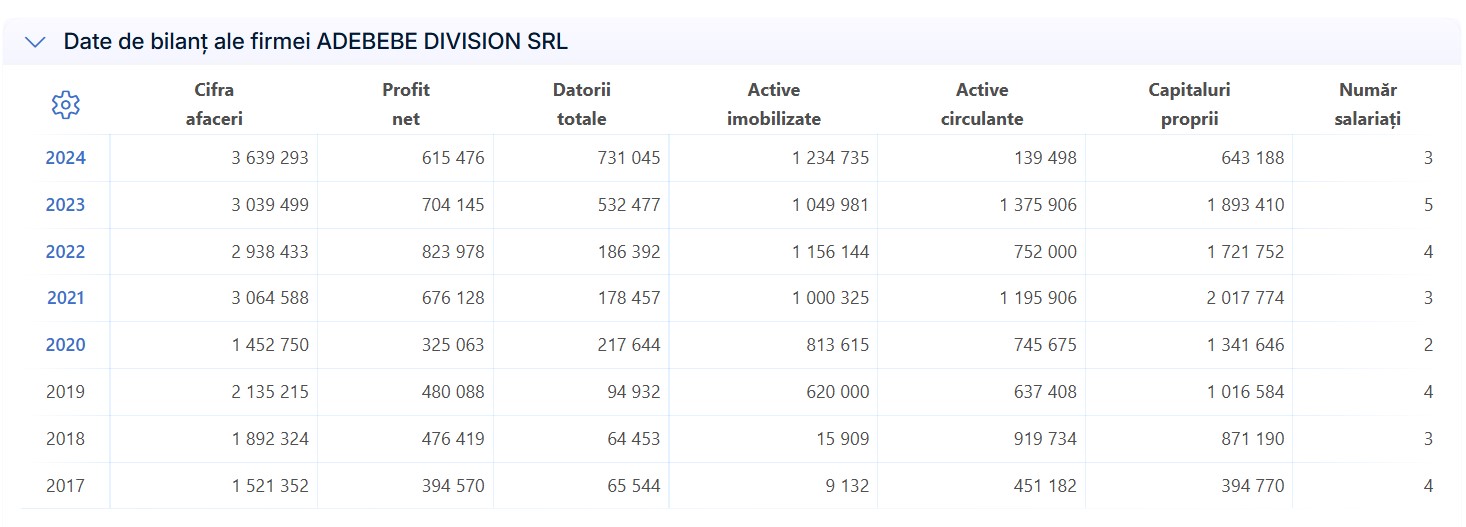
Task: Click the 2019 net profit 480 088
Action: (453, 392)
